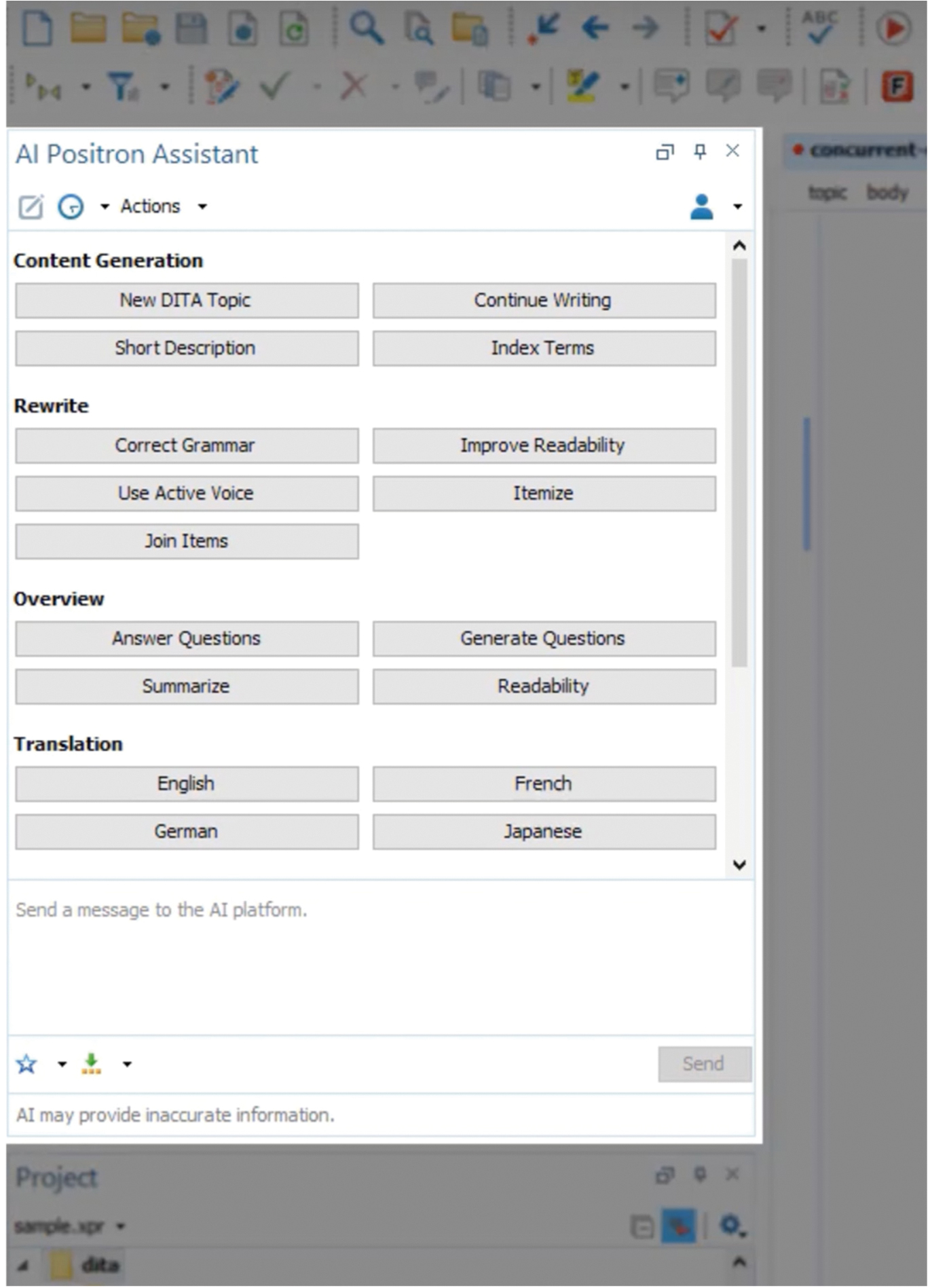Click the New DITA Topic button
Viewport: 930px width, 1288px height.
187,300
